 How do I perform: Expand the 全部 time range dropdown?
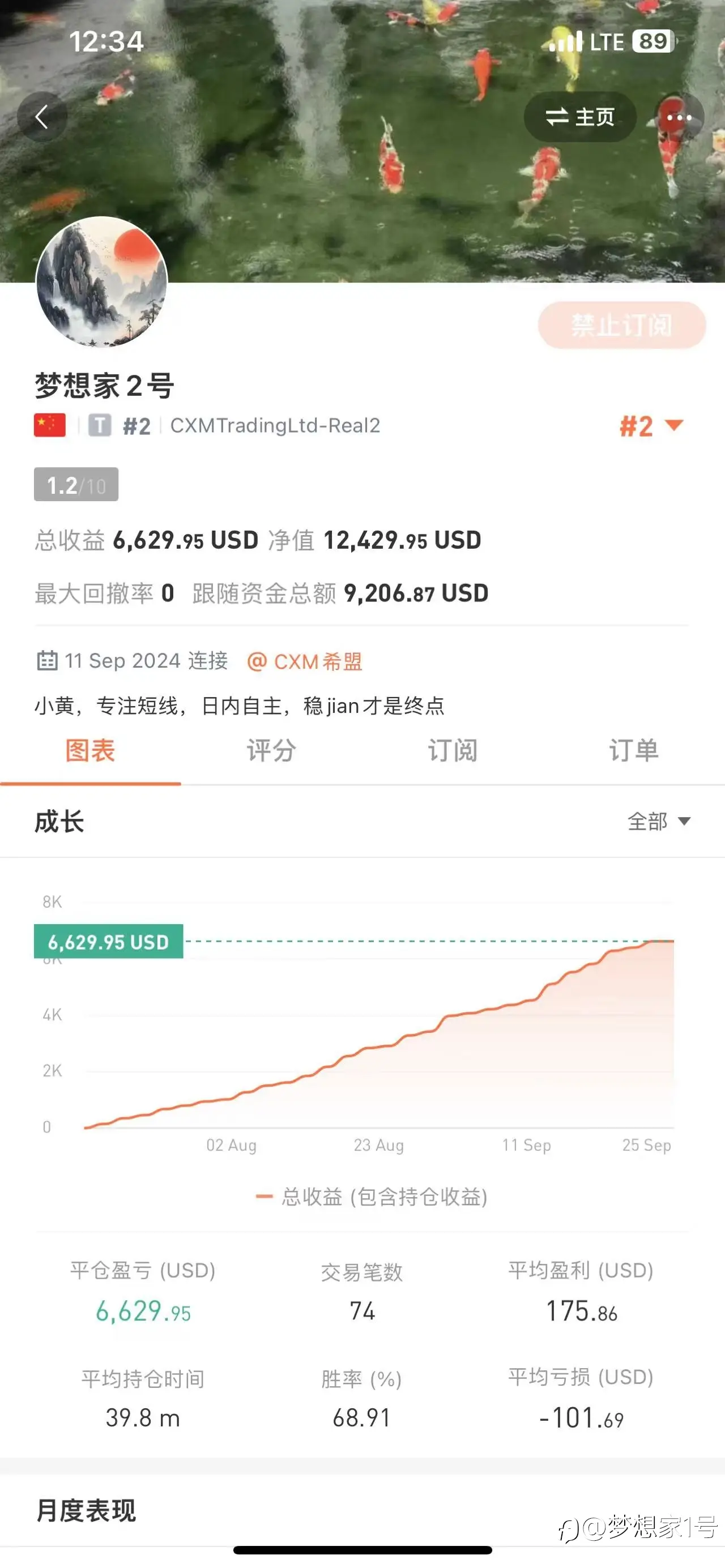click(659, 821)
